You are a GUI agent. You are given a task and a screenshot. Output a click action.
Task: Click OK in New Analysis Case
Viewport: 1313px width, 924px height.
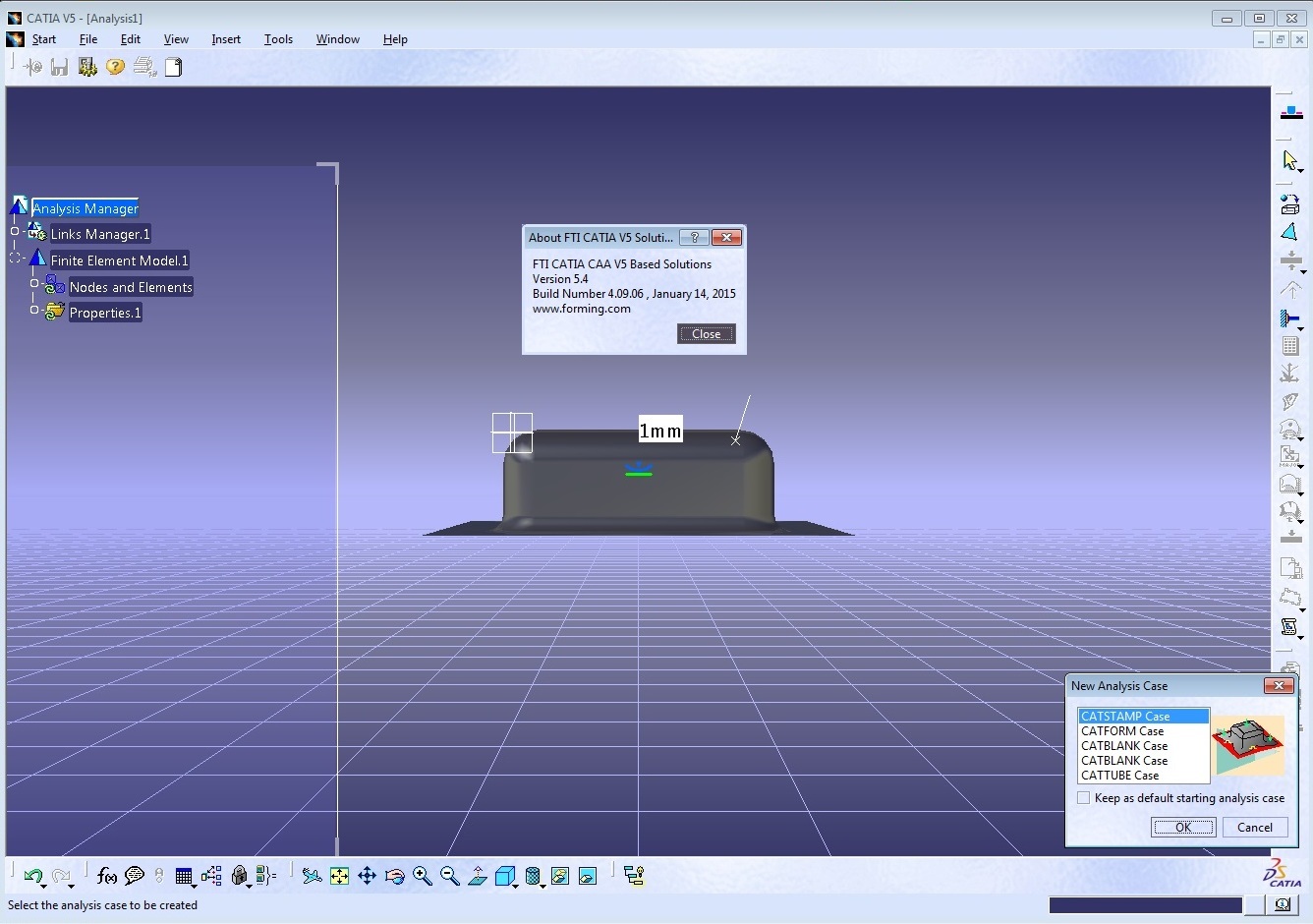tap(1183, 828)
